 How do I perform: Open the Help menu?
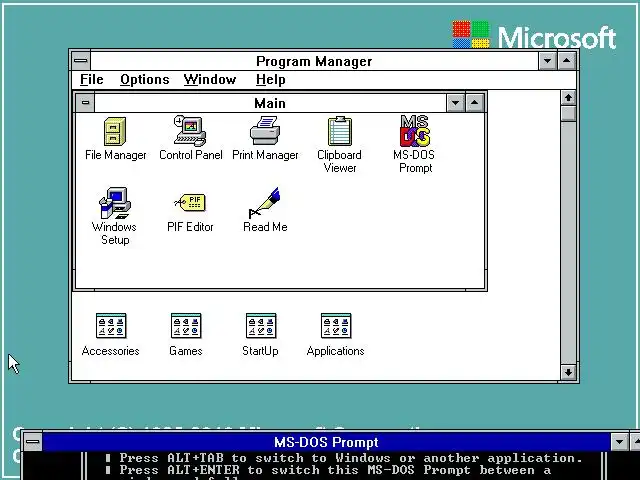click(x=270, y=80)
